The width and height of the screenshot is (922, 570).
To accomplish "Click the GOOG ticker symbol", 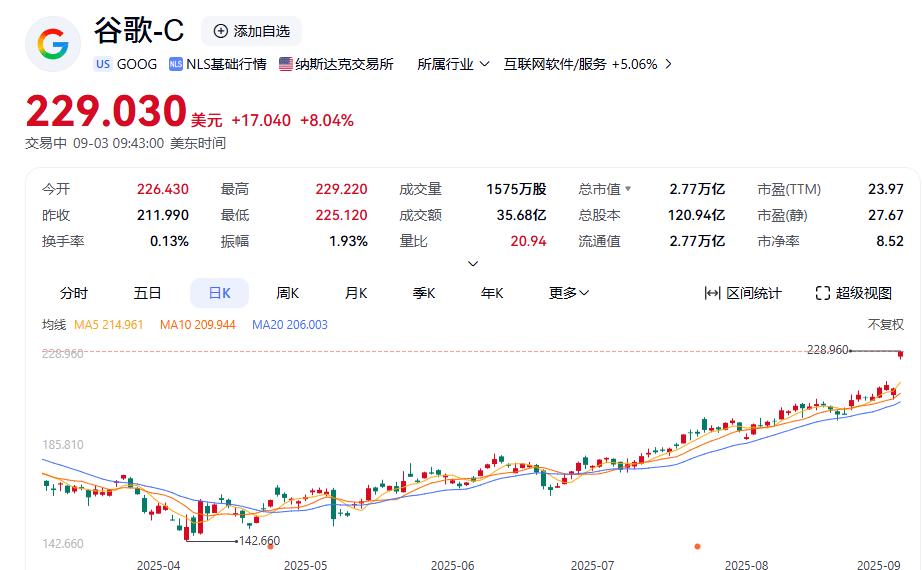I will [x=136, y=64].
